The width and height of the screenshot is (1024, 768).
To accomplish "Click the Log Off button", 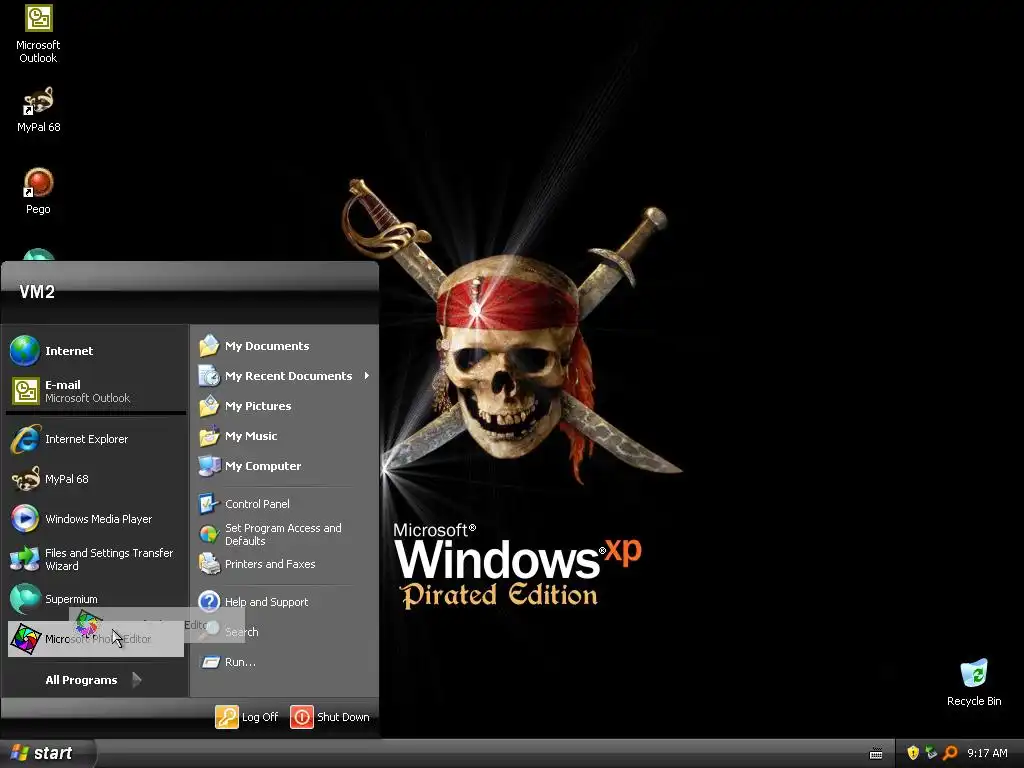I will coord(247,717).
